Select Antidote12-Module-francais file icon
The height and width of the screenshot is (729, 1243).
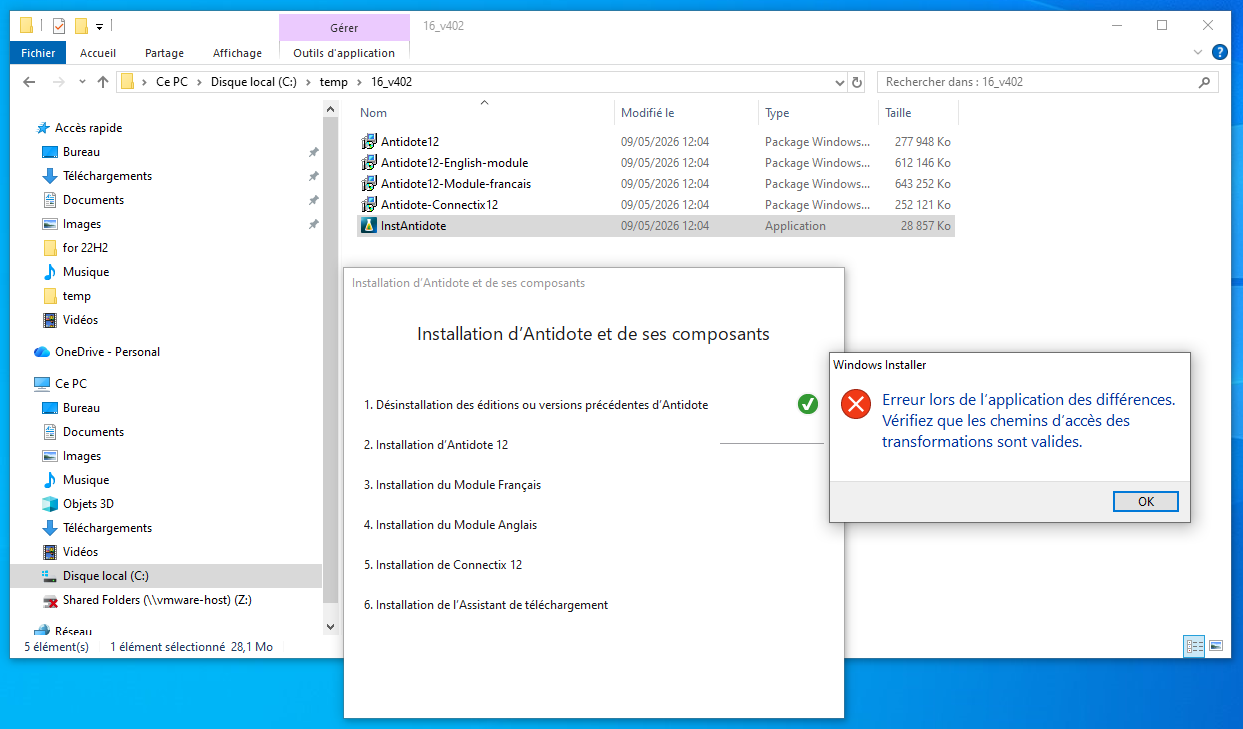tap(369, 184)
